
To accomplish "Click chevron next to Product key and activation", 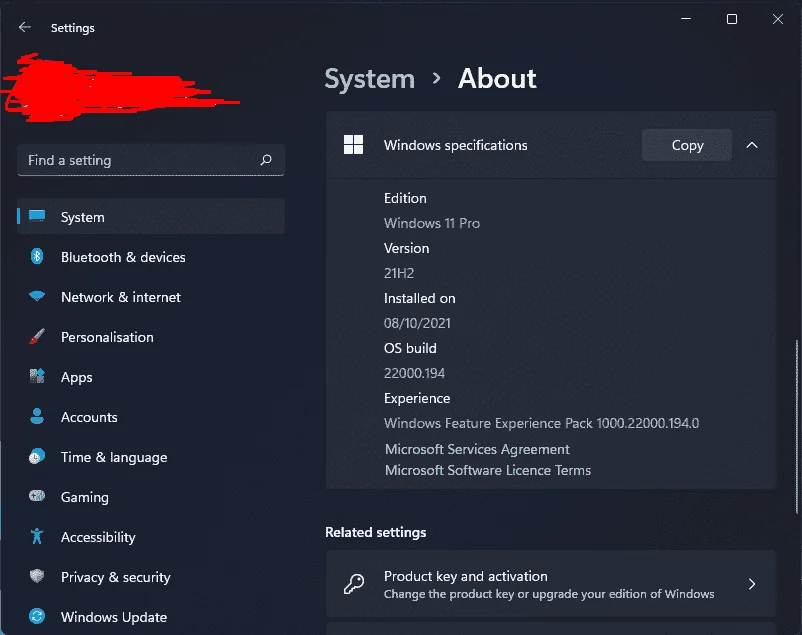I will point(752,584).
